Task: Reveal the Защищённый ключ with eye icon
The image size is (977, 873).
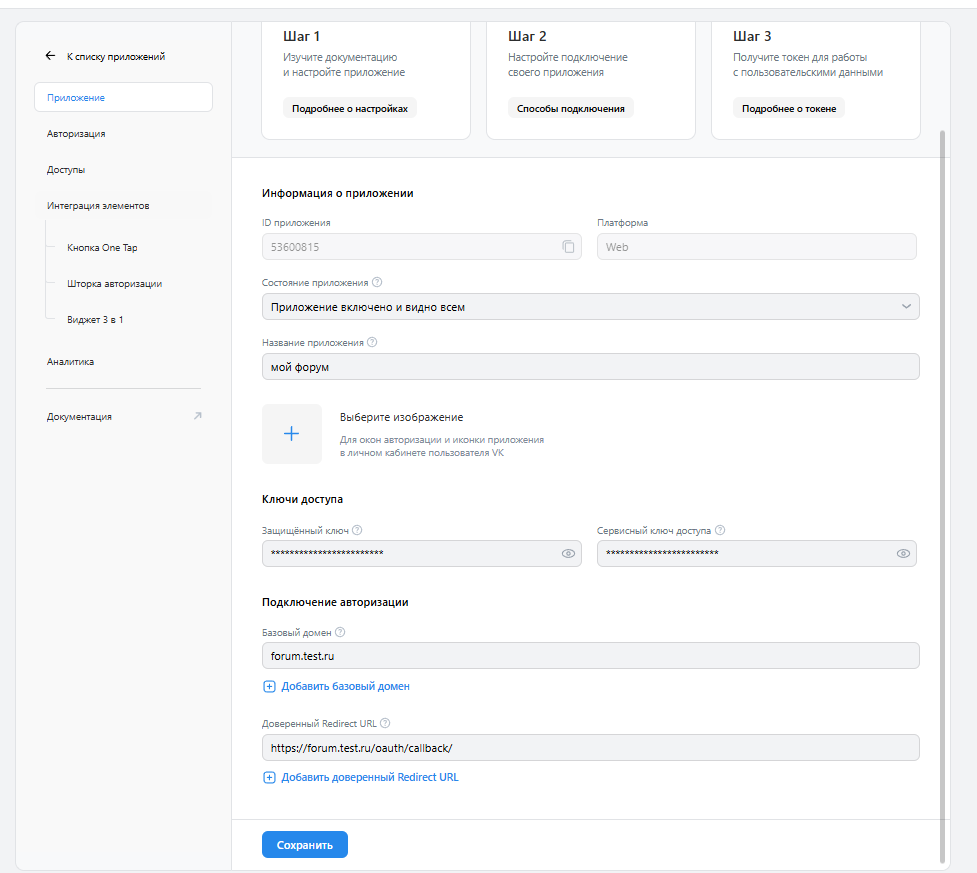Action: coord(568,553)
